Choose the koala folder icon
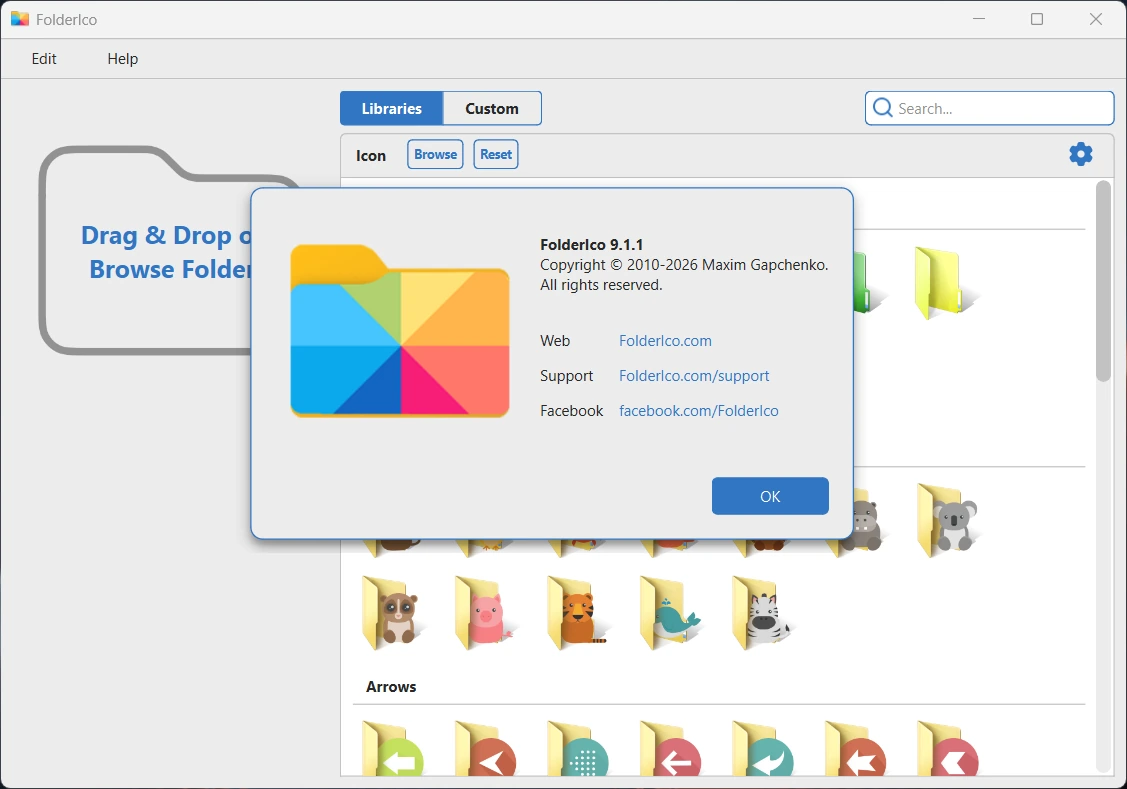The width and height of the screenshot is (1127, 789). pos(948,521)
